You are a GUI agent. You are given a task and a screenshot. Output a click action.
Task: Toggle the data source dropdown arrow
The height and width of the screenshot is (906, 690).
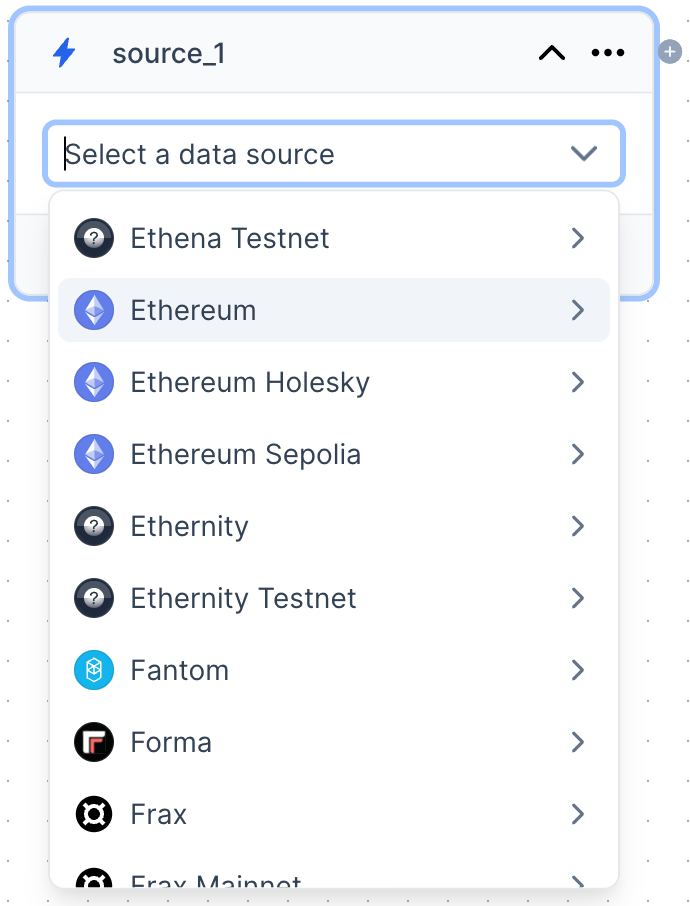[583, 153]
